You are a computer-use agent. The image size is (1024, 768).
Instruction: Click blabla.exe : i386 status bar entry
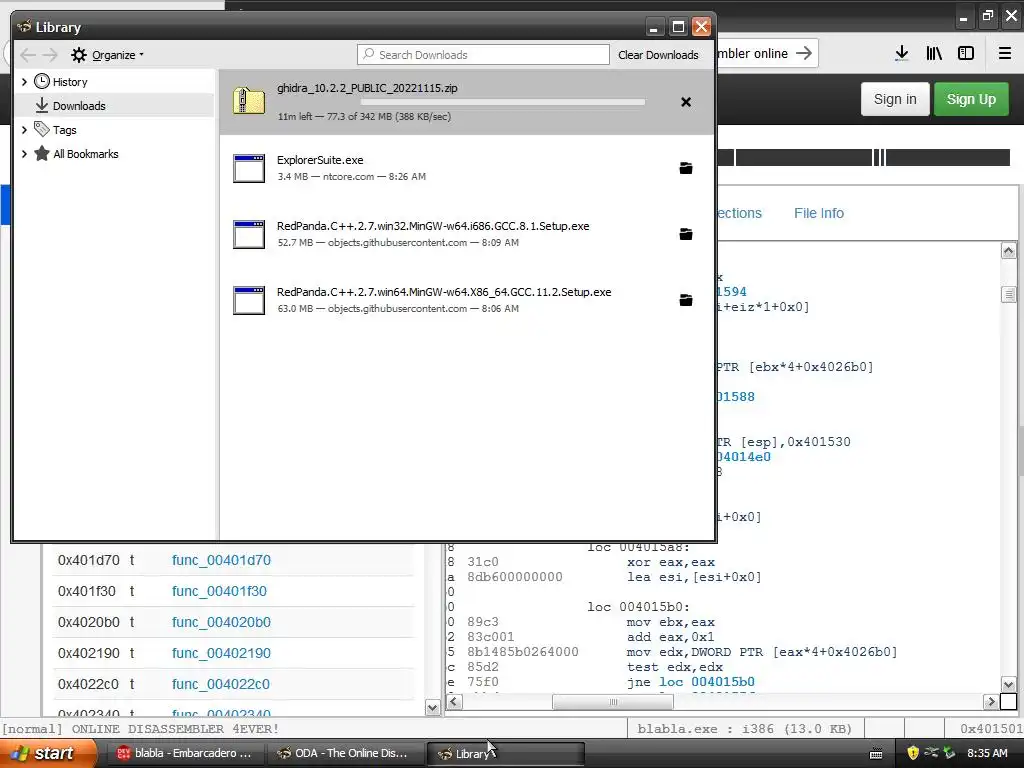(x=744, y=728)
